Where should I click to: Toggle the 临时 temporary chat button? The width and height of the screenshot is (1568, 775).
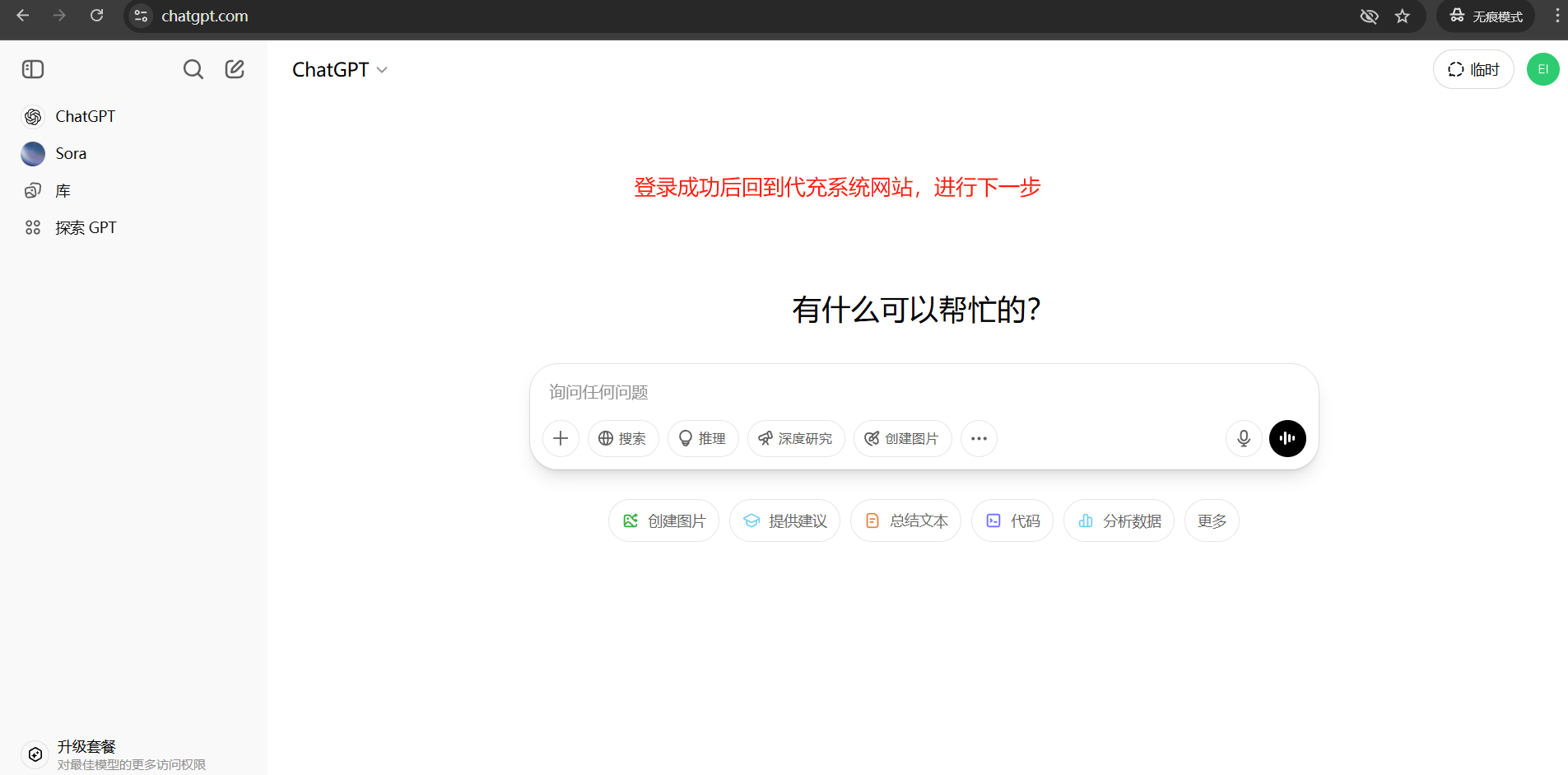pyautogui.click(x=1473, y=69)
